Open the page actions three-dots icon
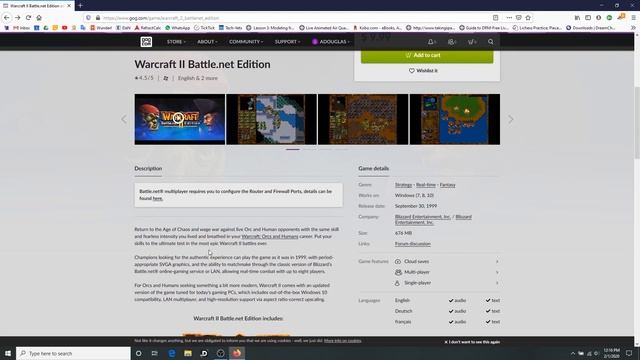Image resolution: width=640 pixels, height=360 pixels. pos(509,18)
